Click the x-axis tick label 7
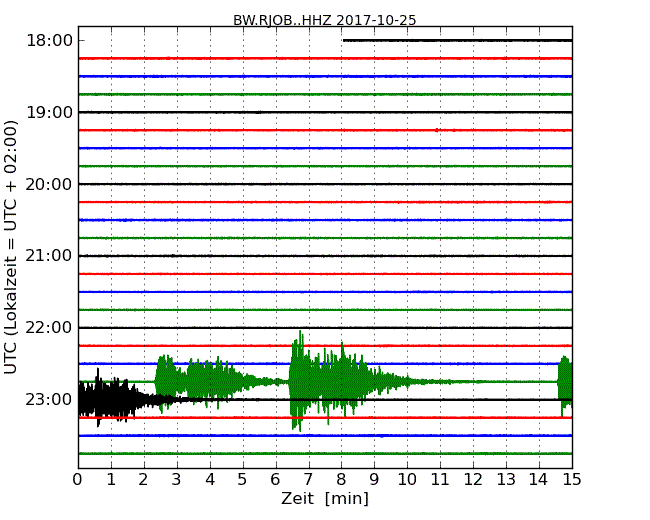 308,480
